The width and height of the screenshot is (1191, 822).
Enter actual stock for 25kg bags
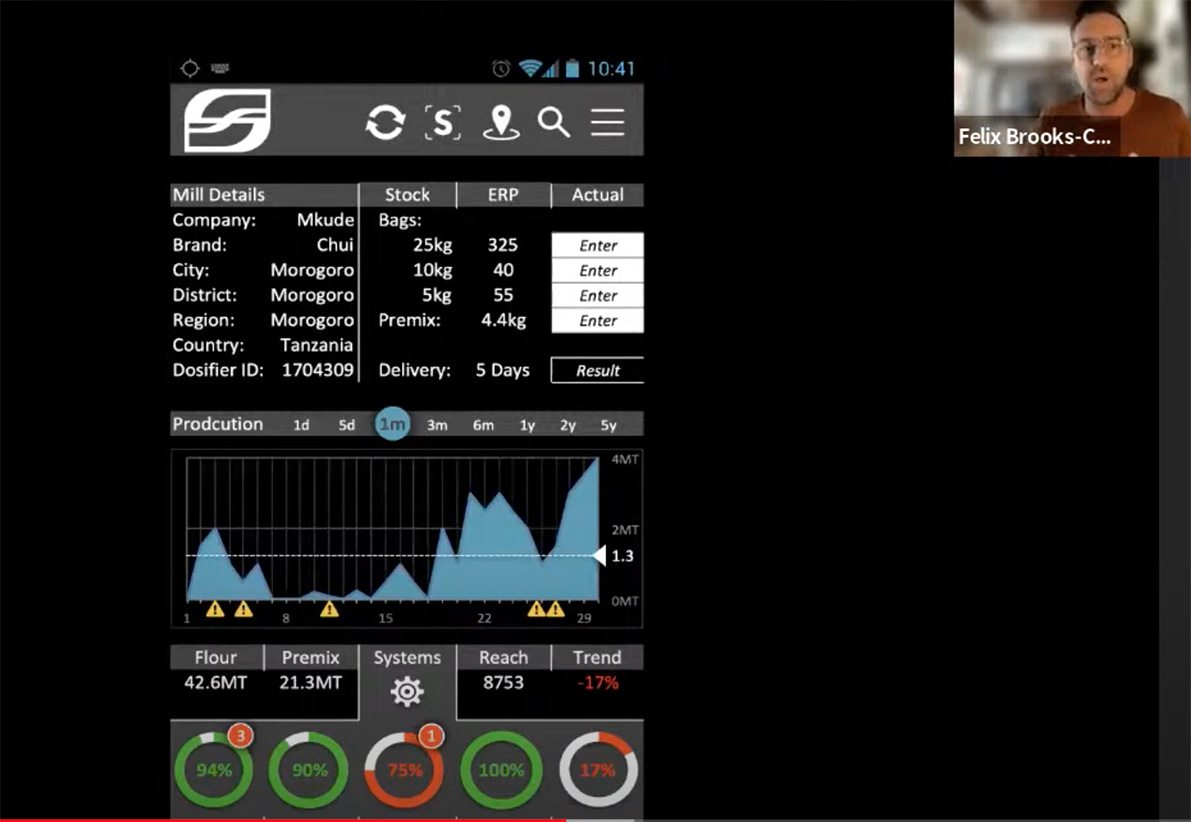tap(597, 245)
